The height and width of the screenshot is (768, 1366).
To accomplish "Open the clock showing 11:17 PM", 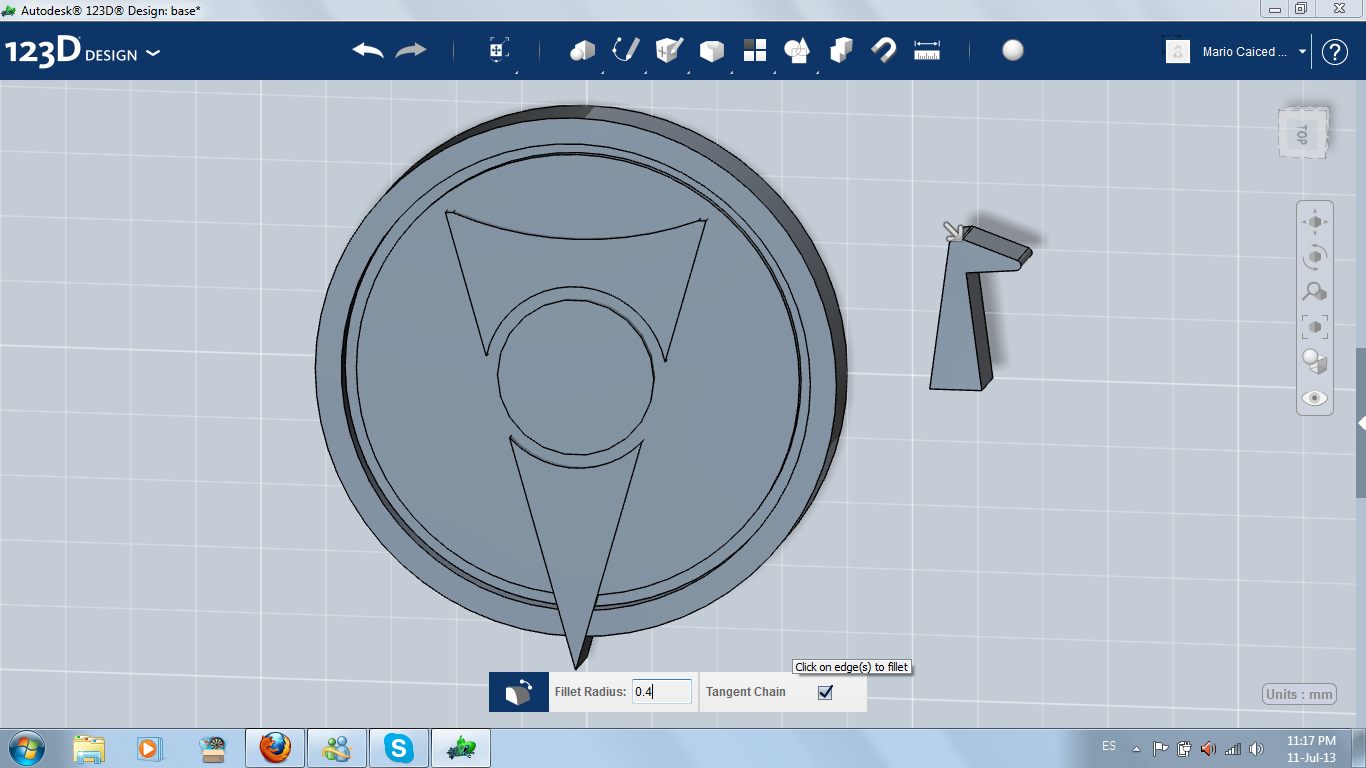I will click(1311, 748).
